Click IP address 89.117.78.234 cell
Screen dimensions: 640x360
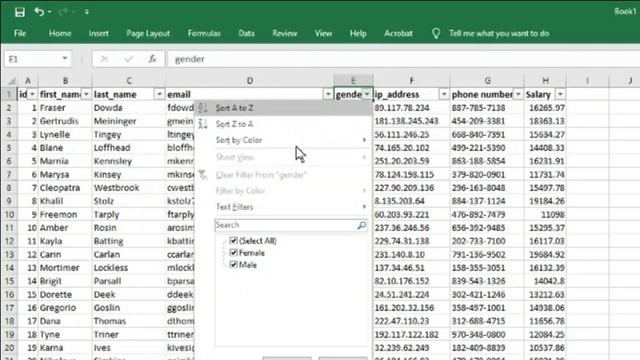pos(411,108)
